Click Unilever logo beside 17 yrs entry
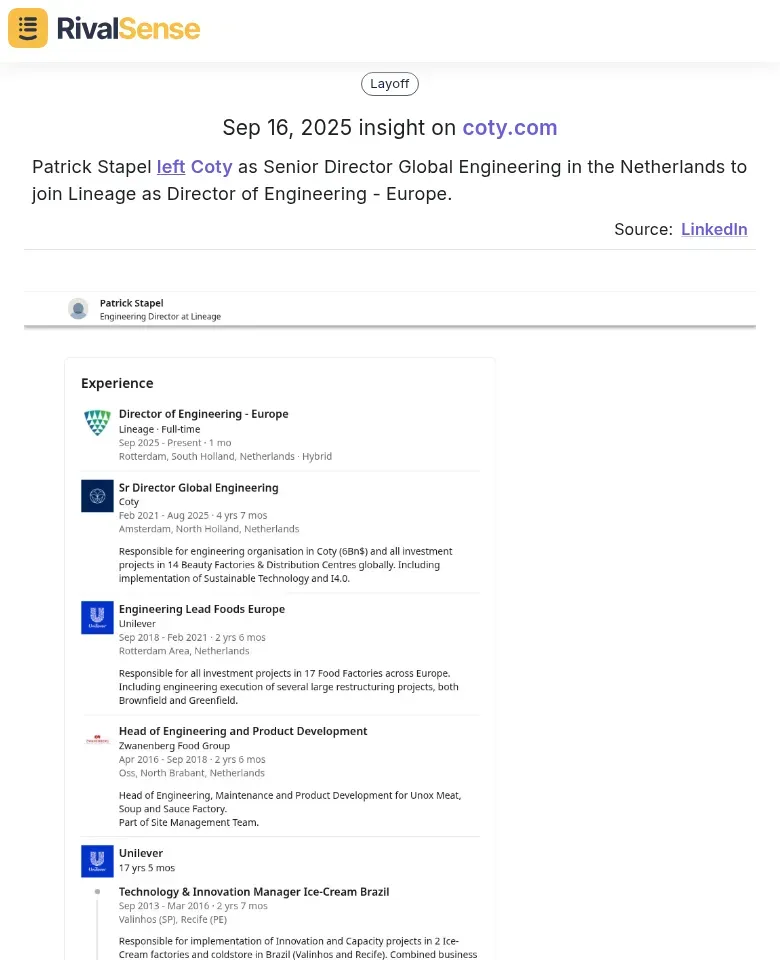The image size is (780, 960). click(x=97, y=861)
